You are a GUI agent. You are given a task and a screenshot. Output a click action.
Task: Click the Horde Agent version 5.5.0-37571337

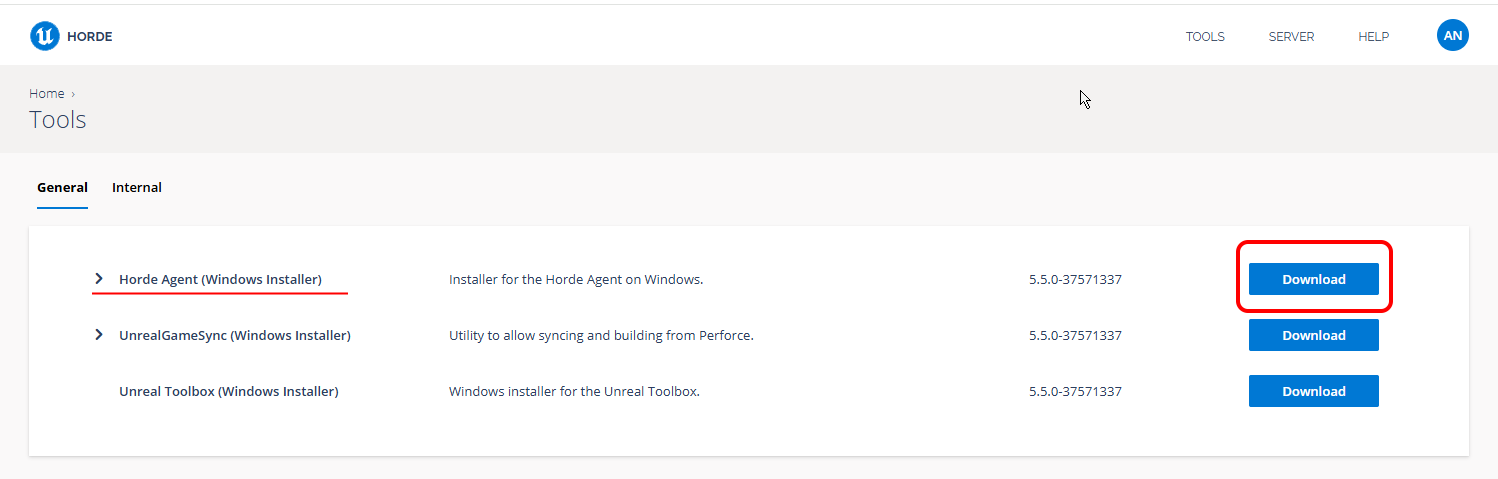pyautogui.click(x=1075, y=279)
